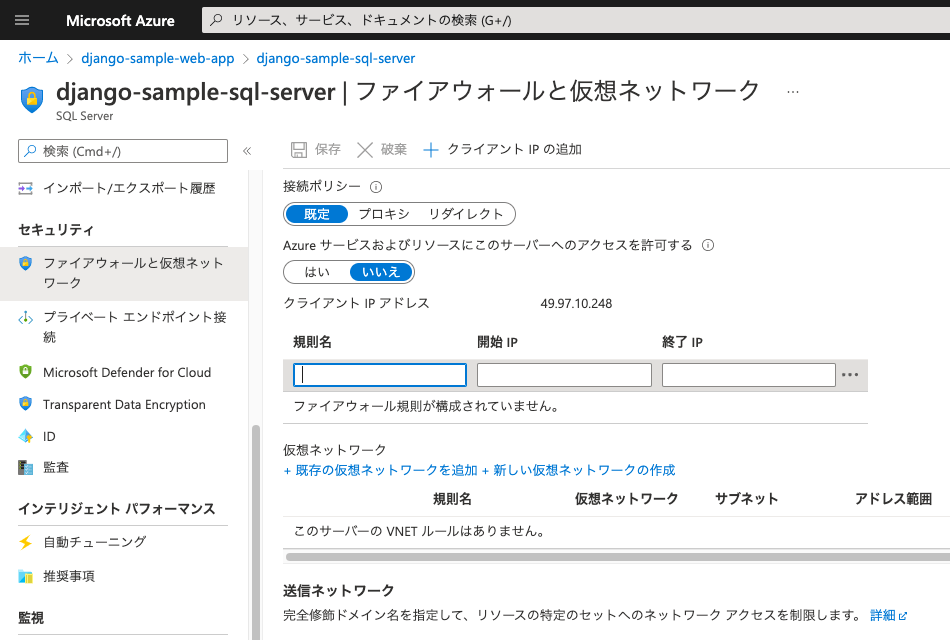Open the Azure hamburger menu

22,20
